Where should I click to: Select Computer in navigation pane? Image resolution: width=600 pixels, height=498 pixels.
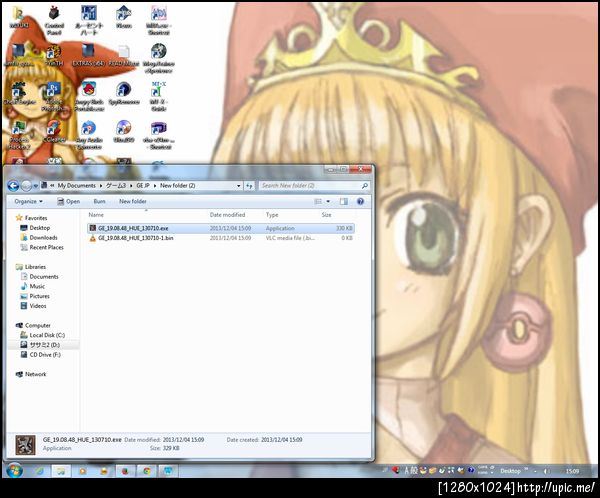[33, 325]
